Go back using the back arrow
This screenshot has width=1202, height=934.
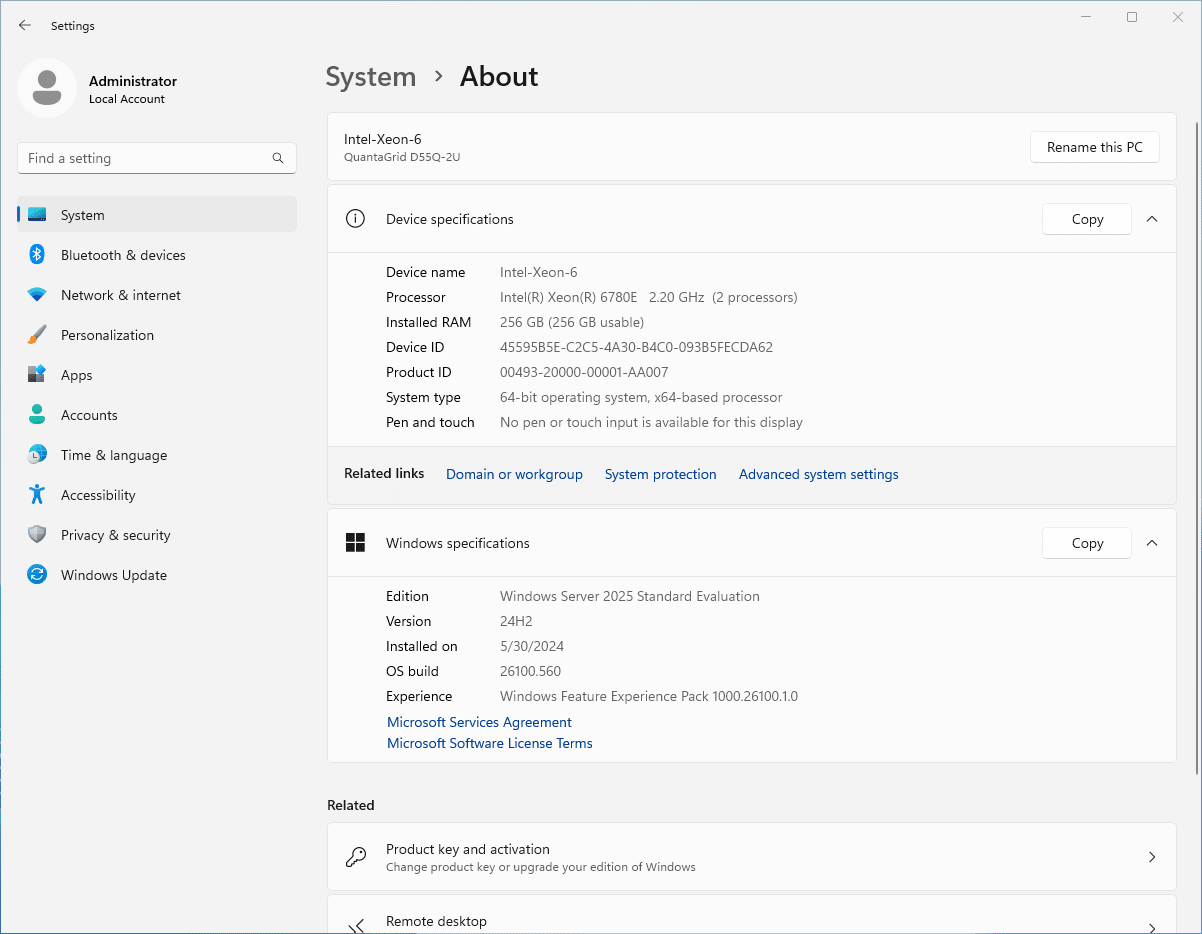(25, 25)
